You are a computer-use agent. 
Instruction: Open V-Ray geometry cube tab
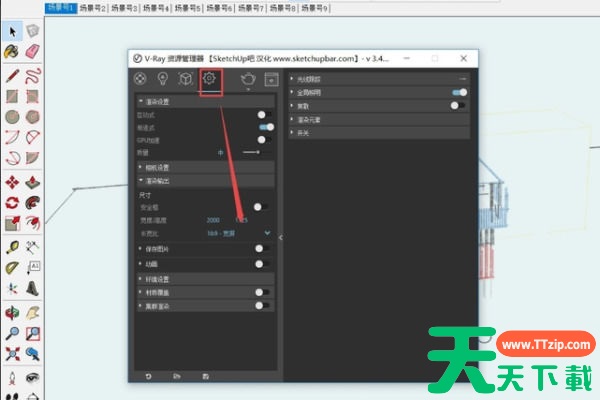(186, 79)
